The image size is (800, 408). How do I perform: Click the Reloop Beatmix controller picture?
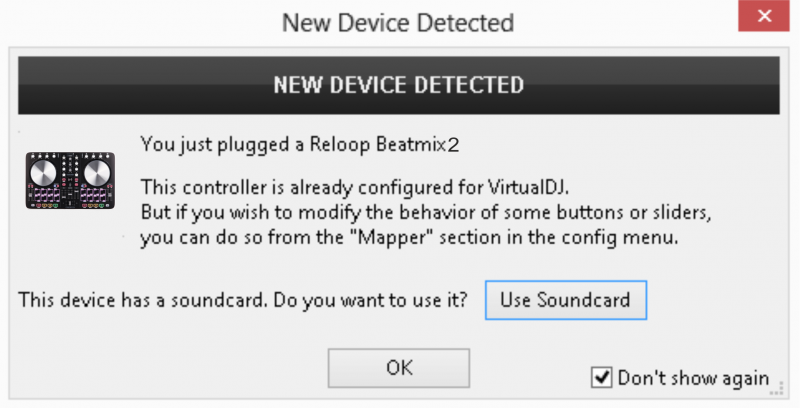70,181
